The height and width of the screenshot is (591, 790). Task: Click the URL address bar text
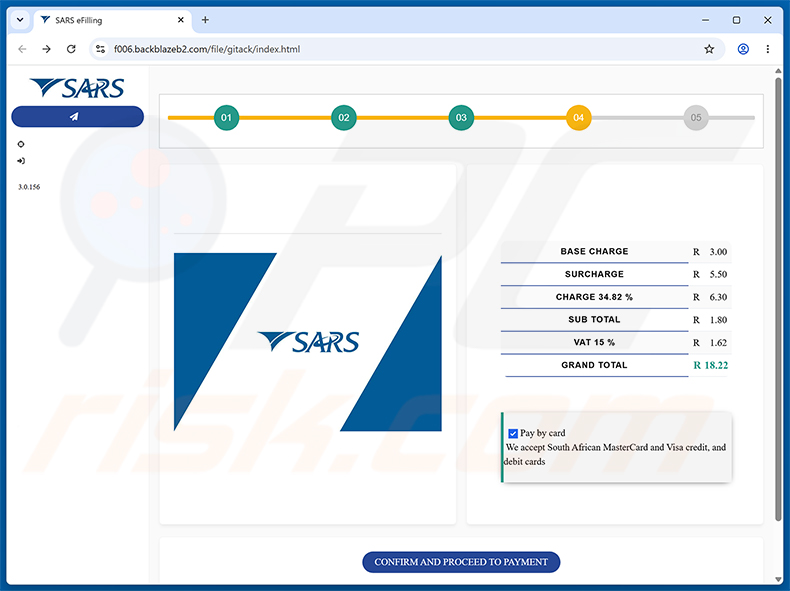207,49
